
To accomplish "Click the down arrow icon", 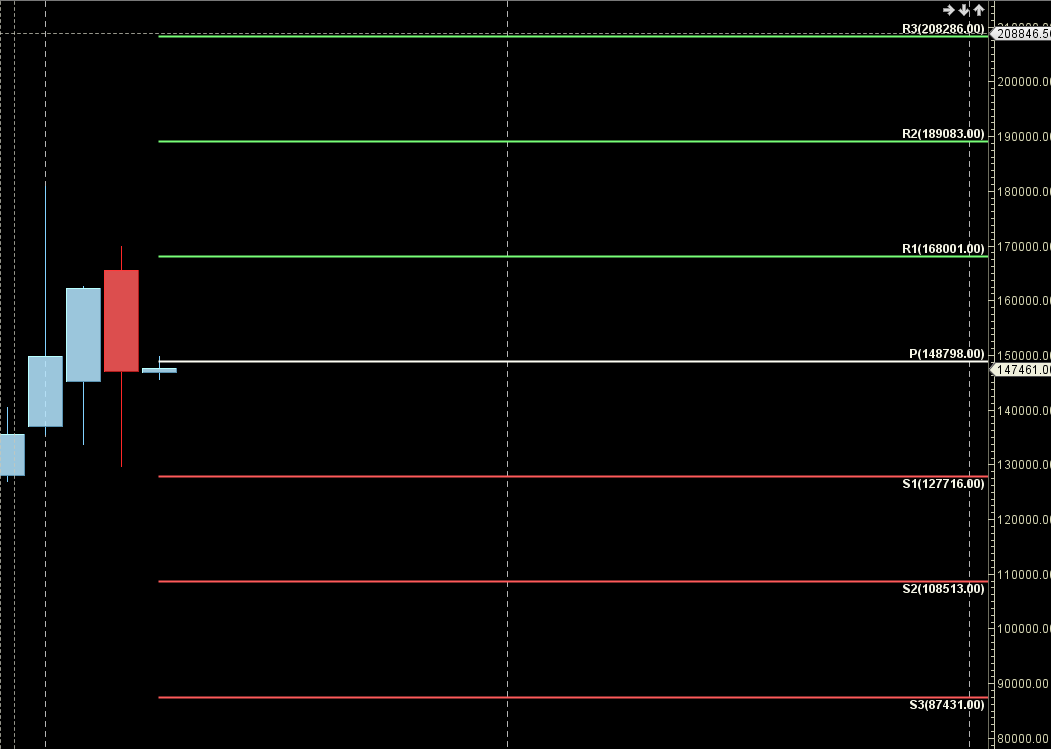I will 964,10.
